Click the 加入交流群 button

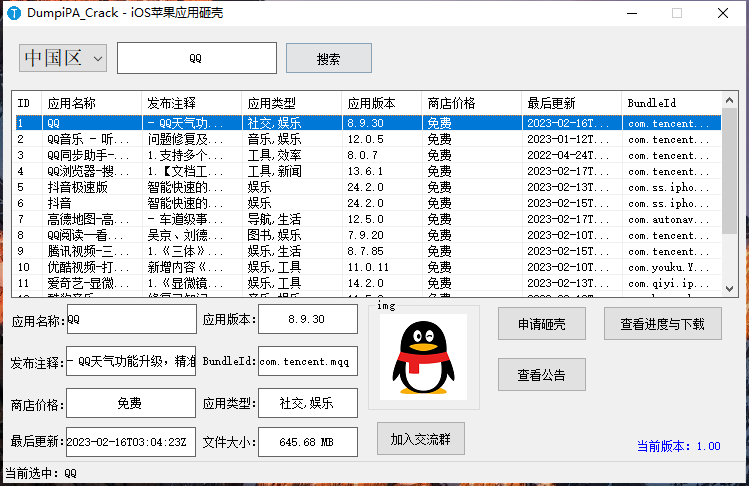click(x=421, y=439)
